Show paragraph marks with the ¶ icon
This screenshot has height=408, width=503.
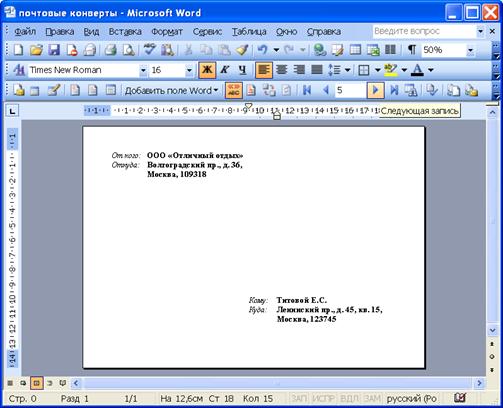[x=412, y=50]
